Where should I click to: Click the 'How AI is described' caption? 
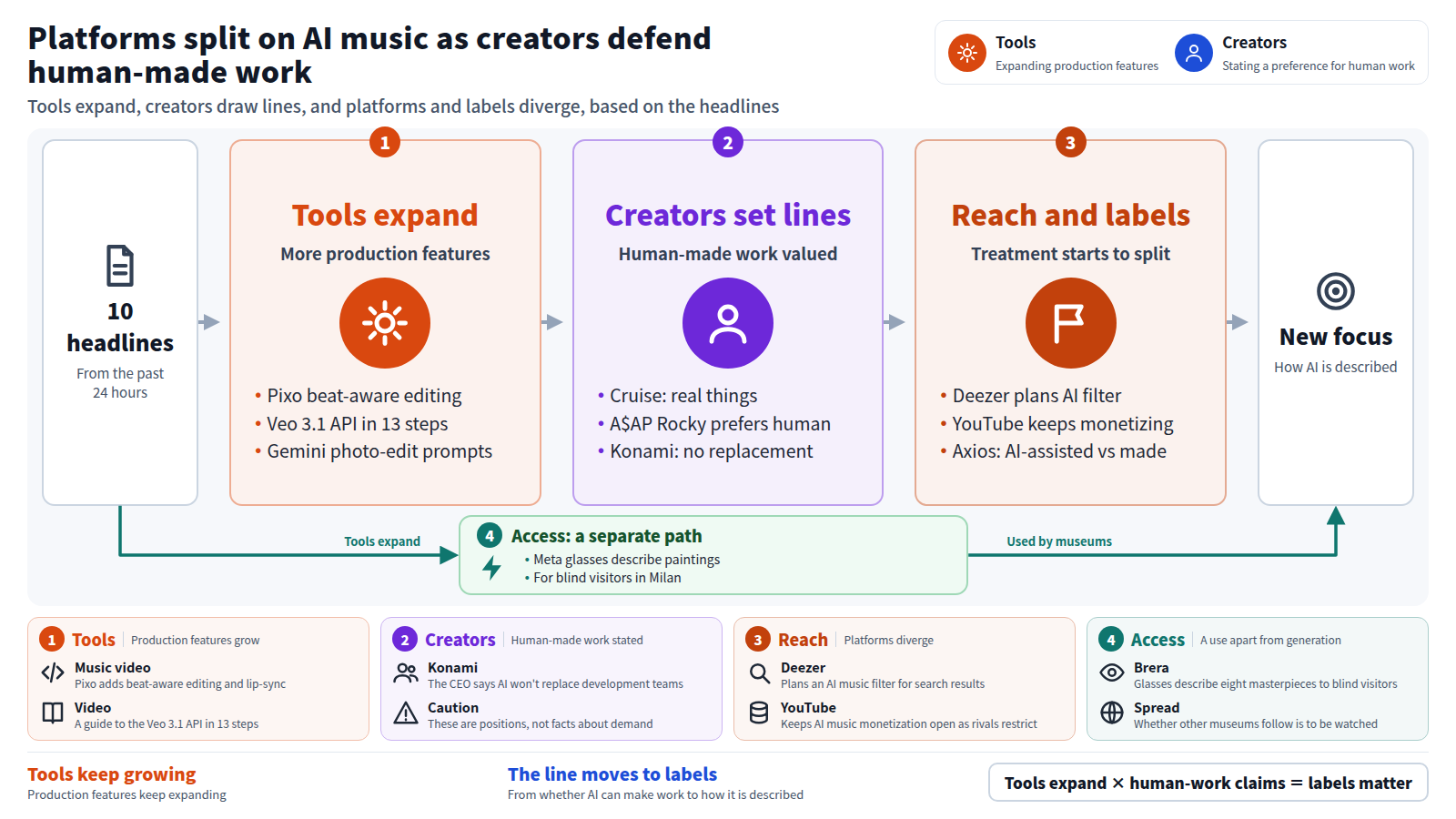(1336, 367)
